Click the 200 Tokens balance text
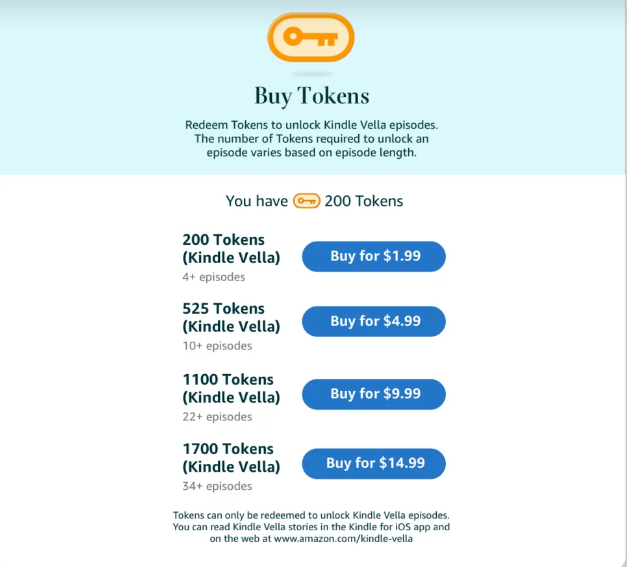The width and height of the screenshot is (627, 567). [363, 201]
